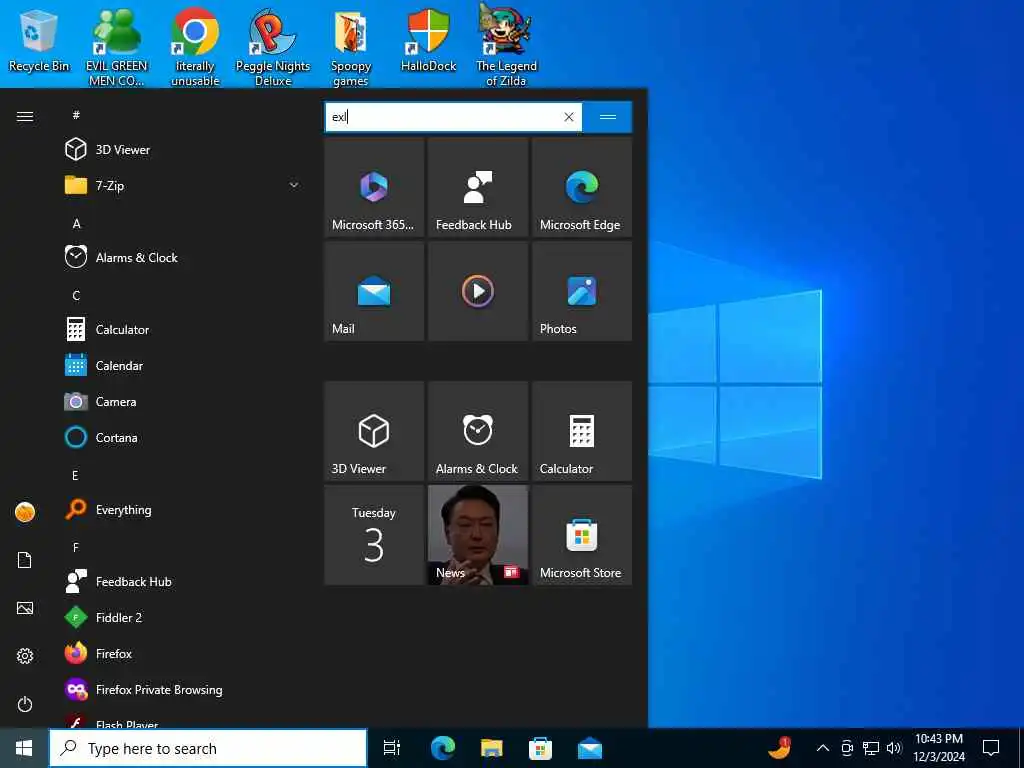Open the Alarms & Clock tile
The image size is (1024, 768).
click(x=477, y=431)
